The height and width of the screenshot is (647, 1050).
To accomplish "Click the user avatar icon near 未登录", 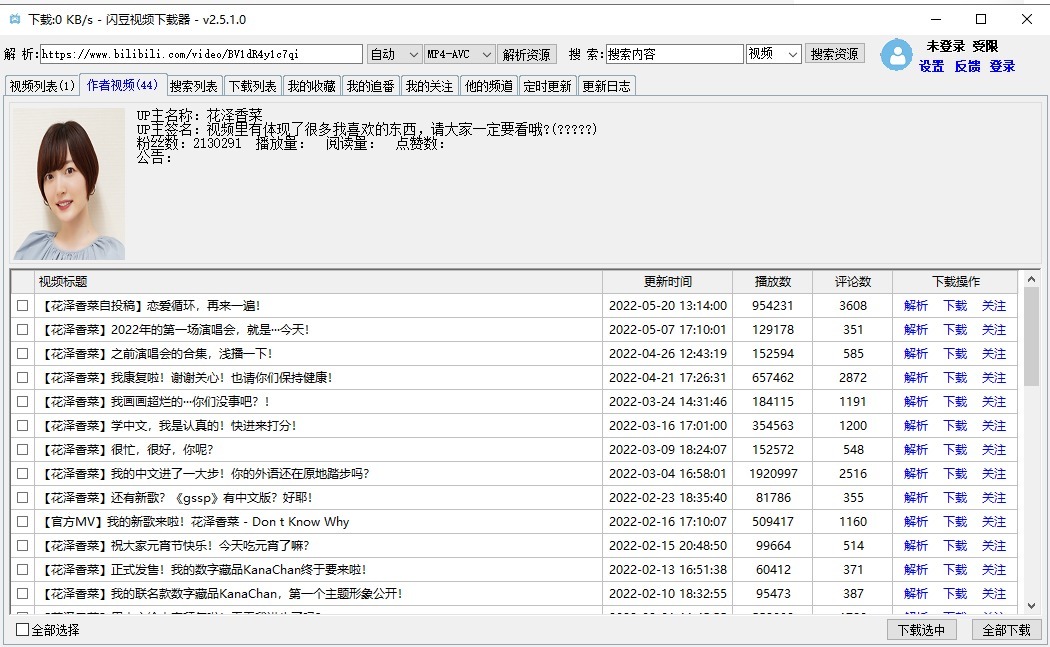I will coord(896,55).
